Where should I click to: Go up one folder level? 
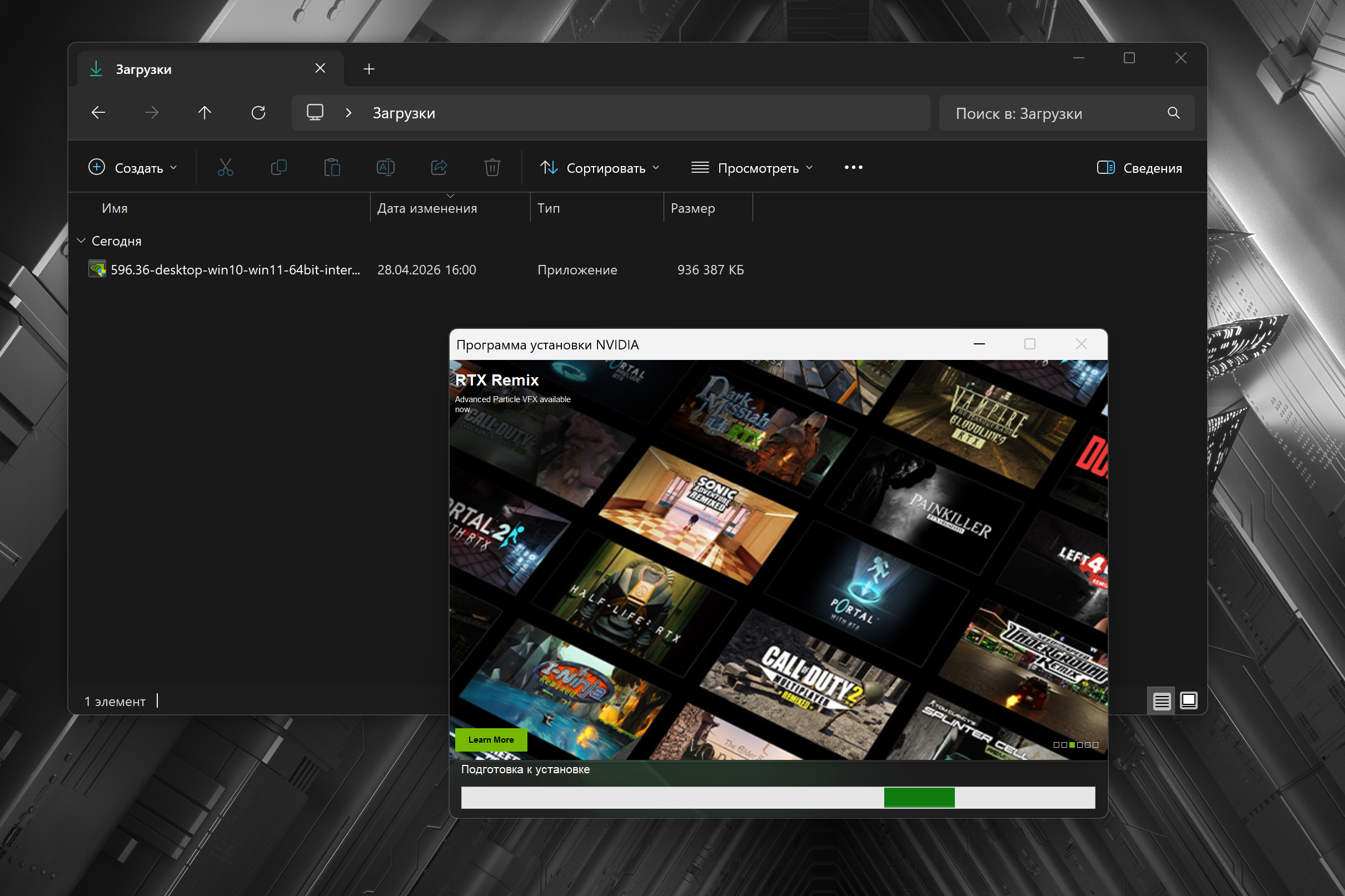[x=205, y=113]
